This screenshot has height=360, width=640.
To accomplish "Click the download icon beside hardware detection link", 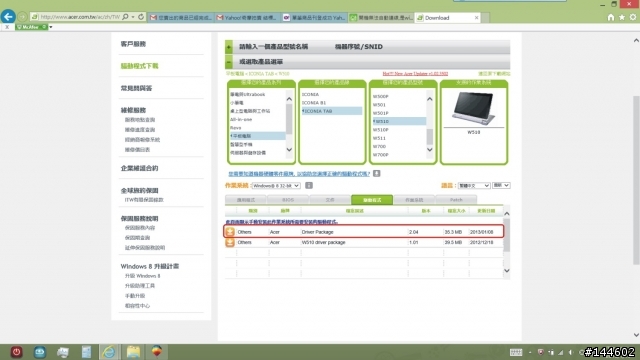I will (376, 173).
